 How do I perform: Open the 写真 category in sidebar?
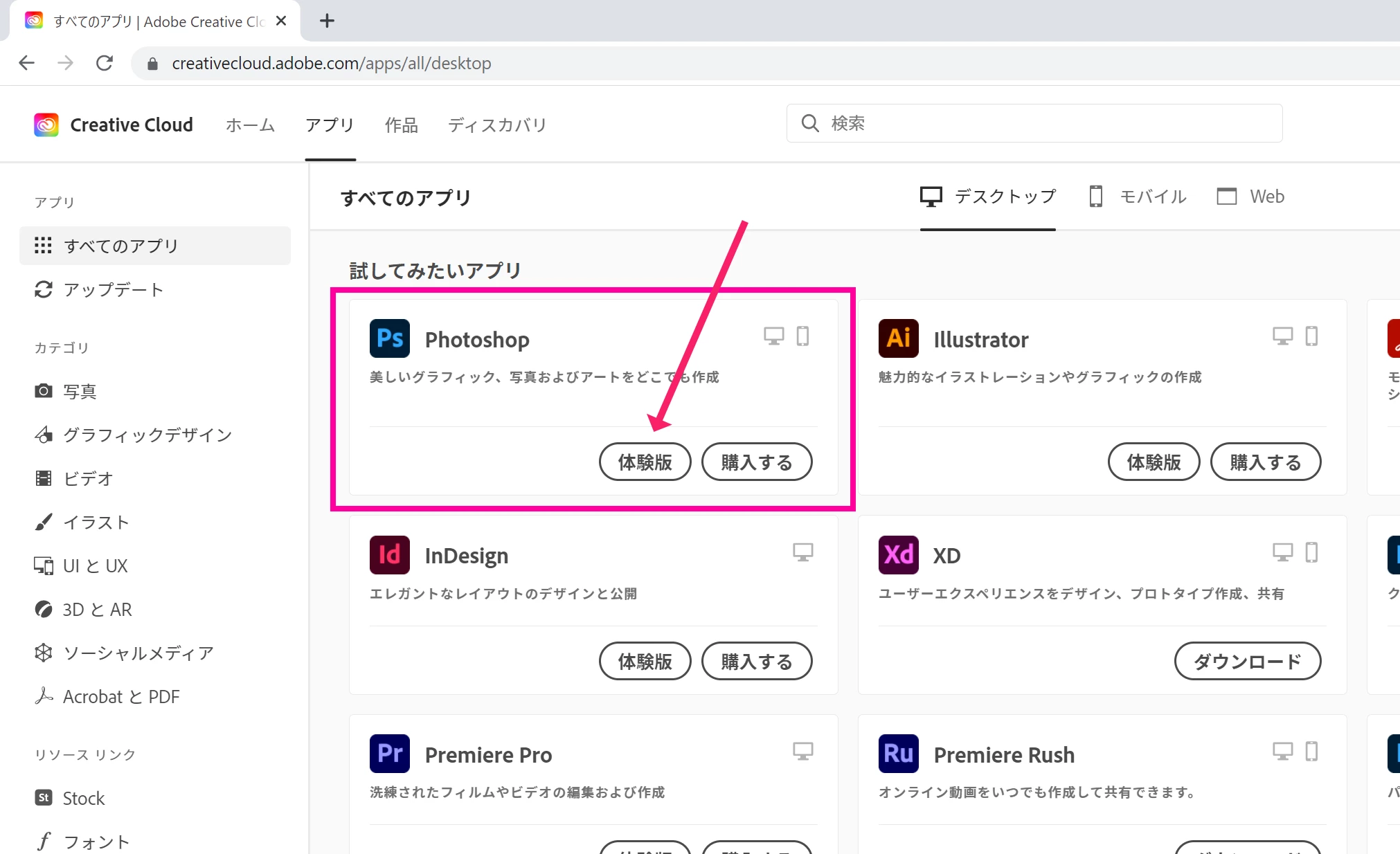click(x=79, y=391)
